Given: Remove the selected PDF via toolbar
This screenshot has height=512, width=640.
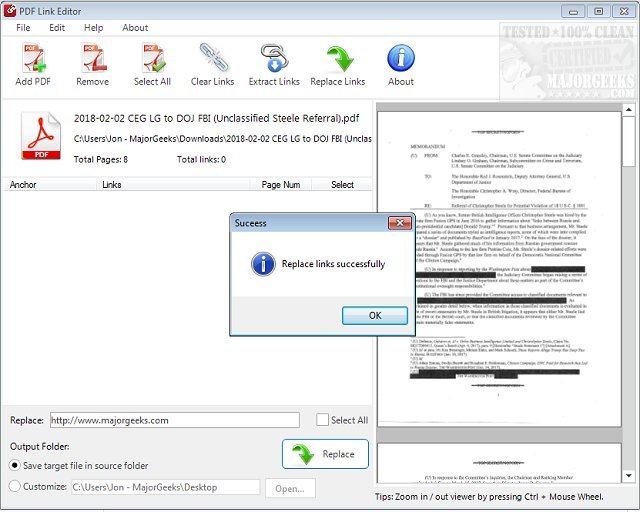Looking at the screenshot, I should pyautogui.click(x=93, y=59).
